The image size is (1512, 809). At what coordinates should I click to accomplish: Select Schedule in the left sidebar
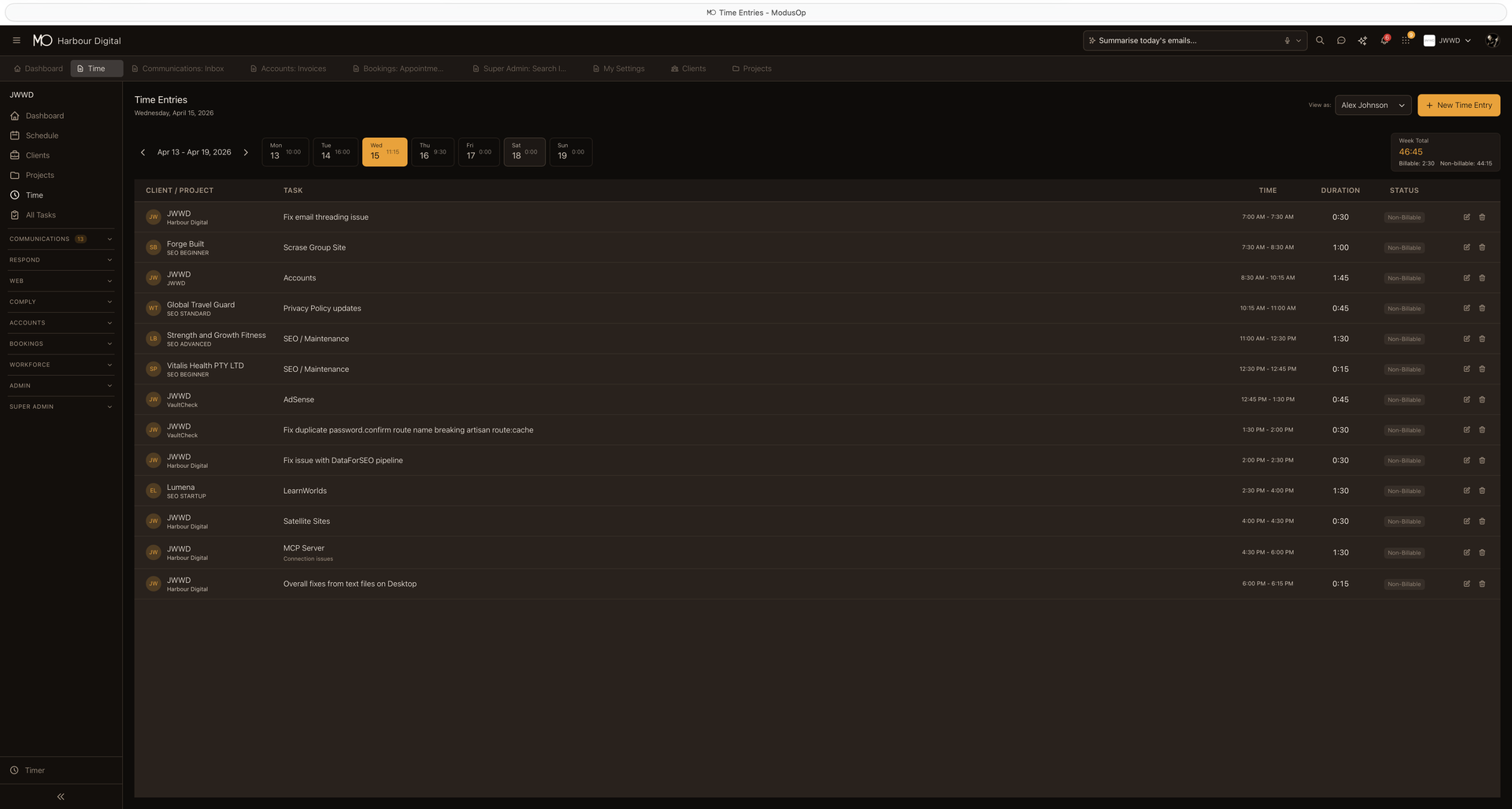pyautogui.click(x=42, y=135)
